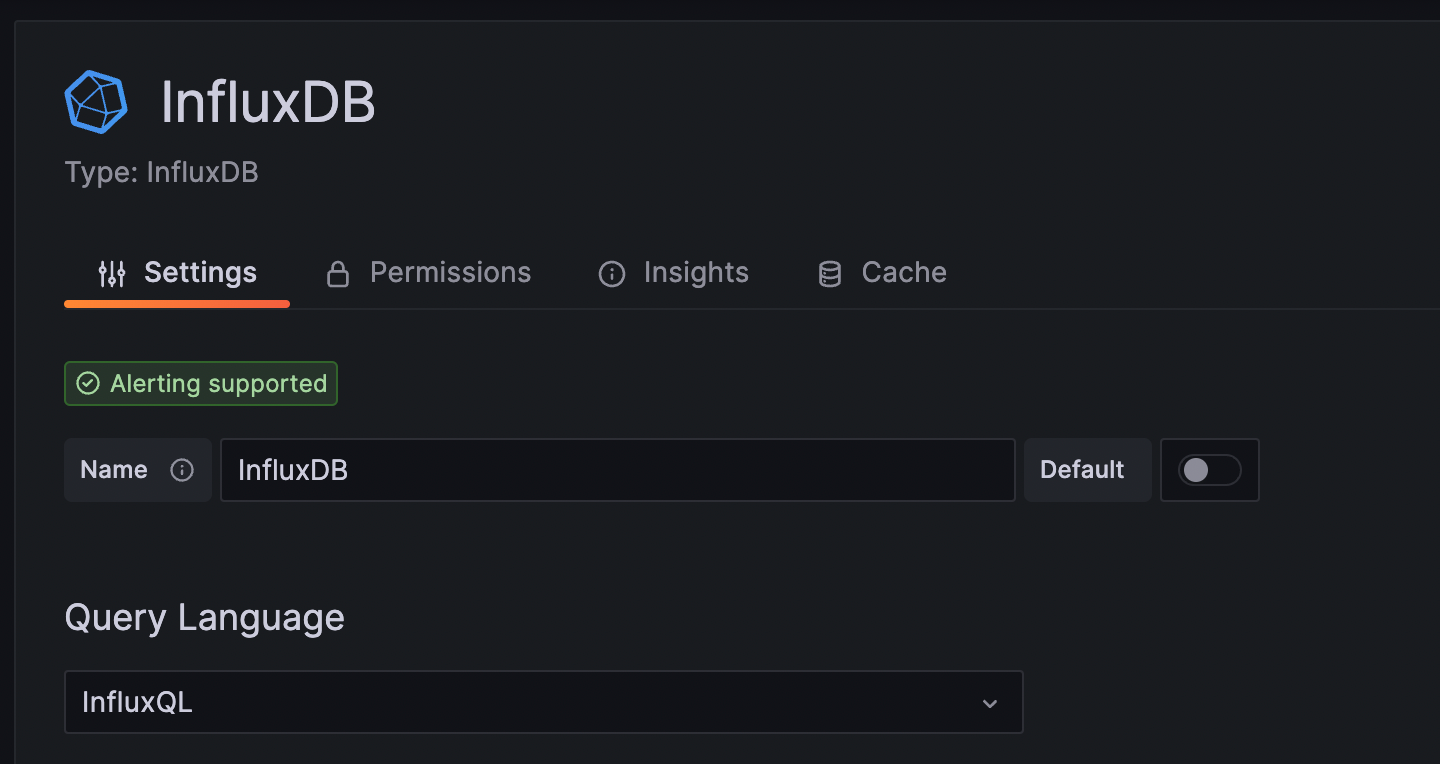Click the chevron on the InfluxQL selector
Image resolution: width=1440 pixels, height=764 pixels.
990,703
